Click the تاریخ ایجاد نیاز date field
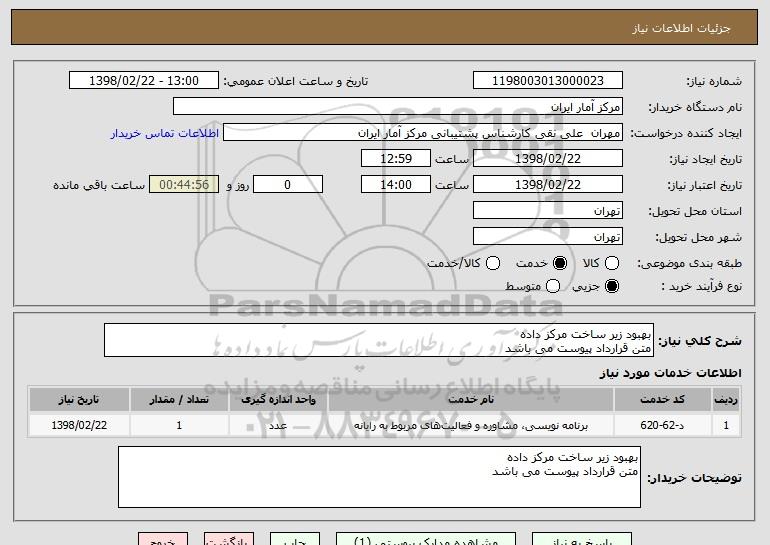This screenshot has width=770, height=545. (x=548, y=159)
